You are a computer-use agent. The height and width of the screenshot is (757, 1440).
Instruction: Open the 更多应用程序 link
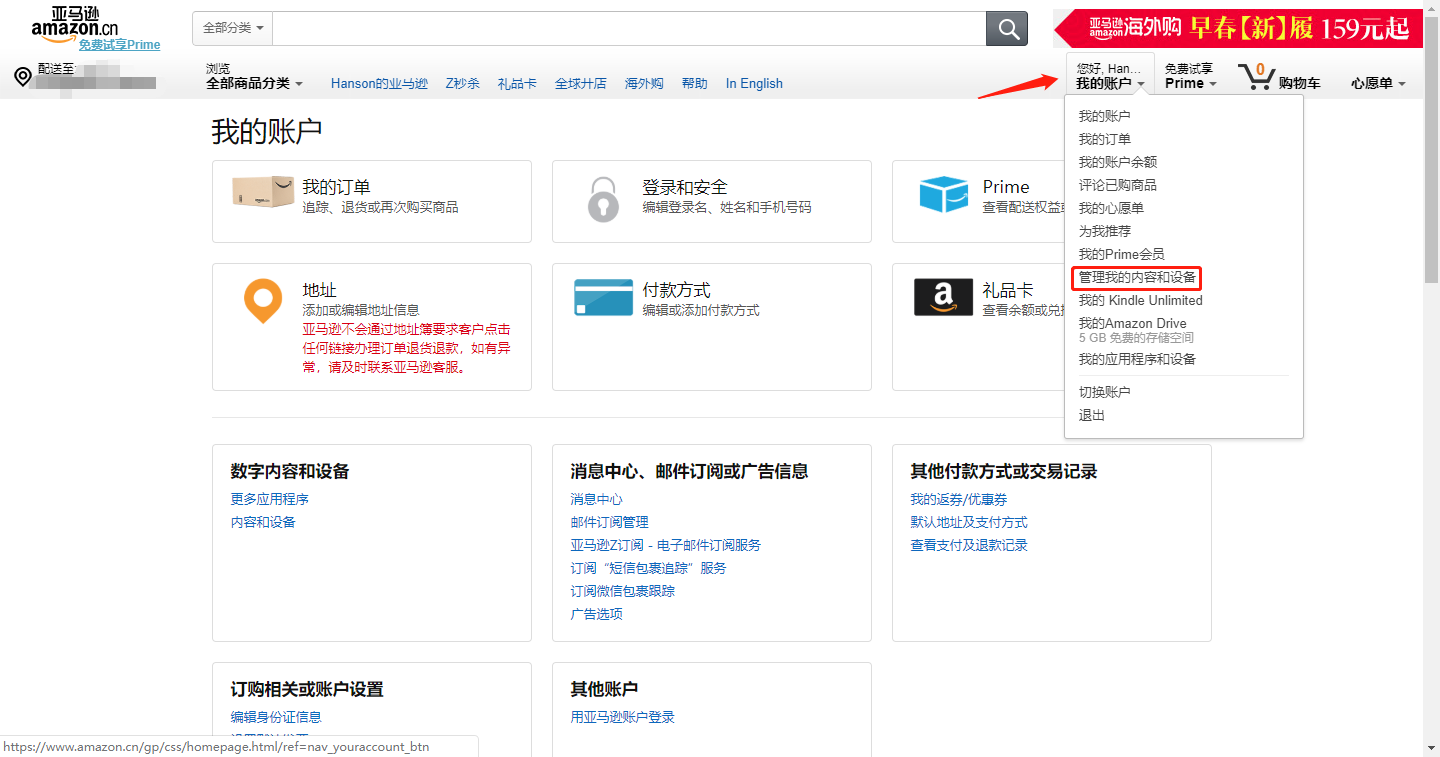270,499
